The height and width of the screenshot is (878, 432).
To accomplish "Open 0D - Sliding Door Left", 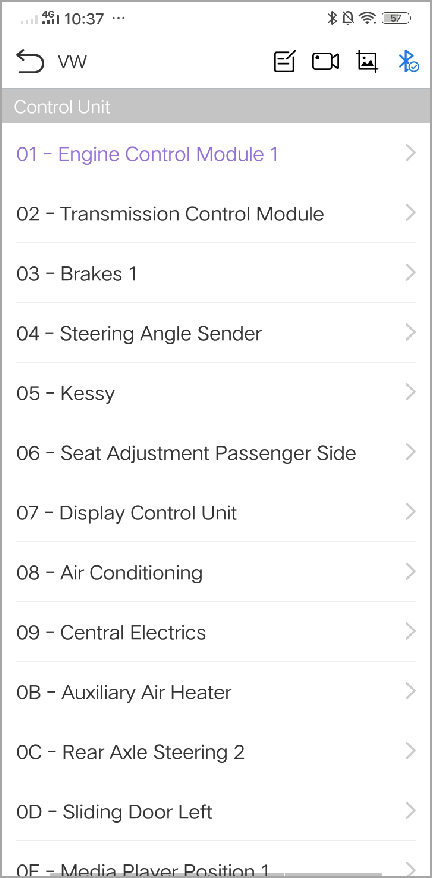I will click(216, 811).
